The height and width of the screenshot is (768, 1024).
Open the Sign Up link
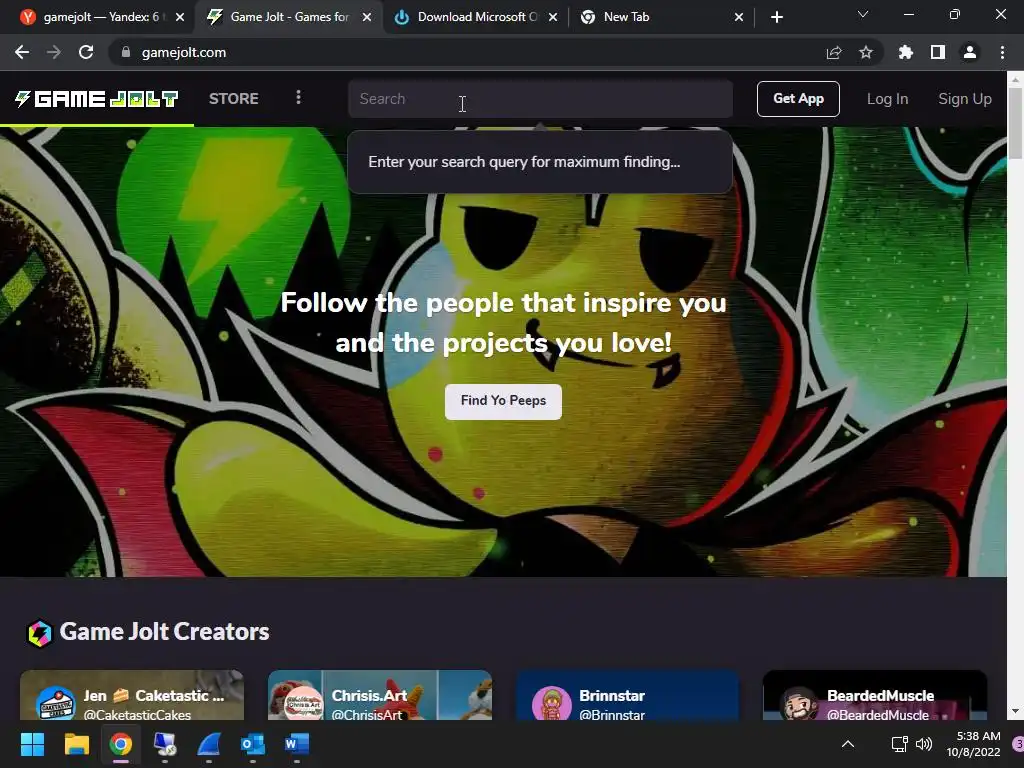point(965,99)
